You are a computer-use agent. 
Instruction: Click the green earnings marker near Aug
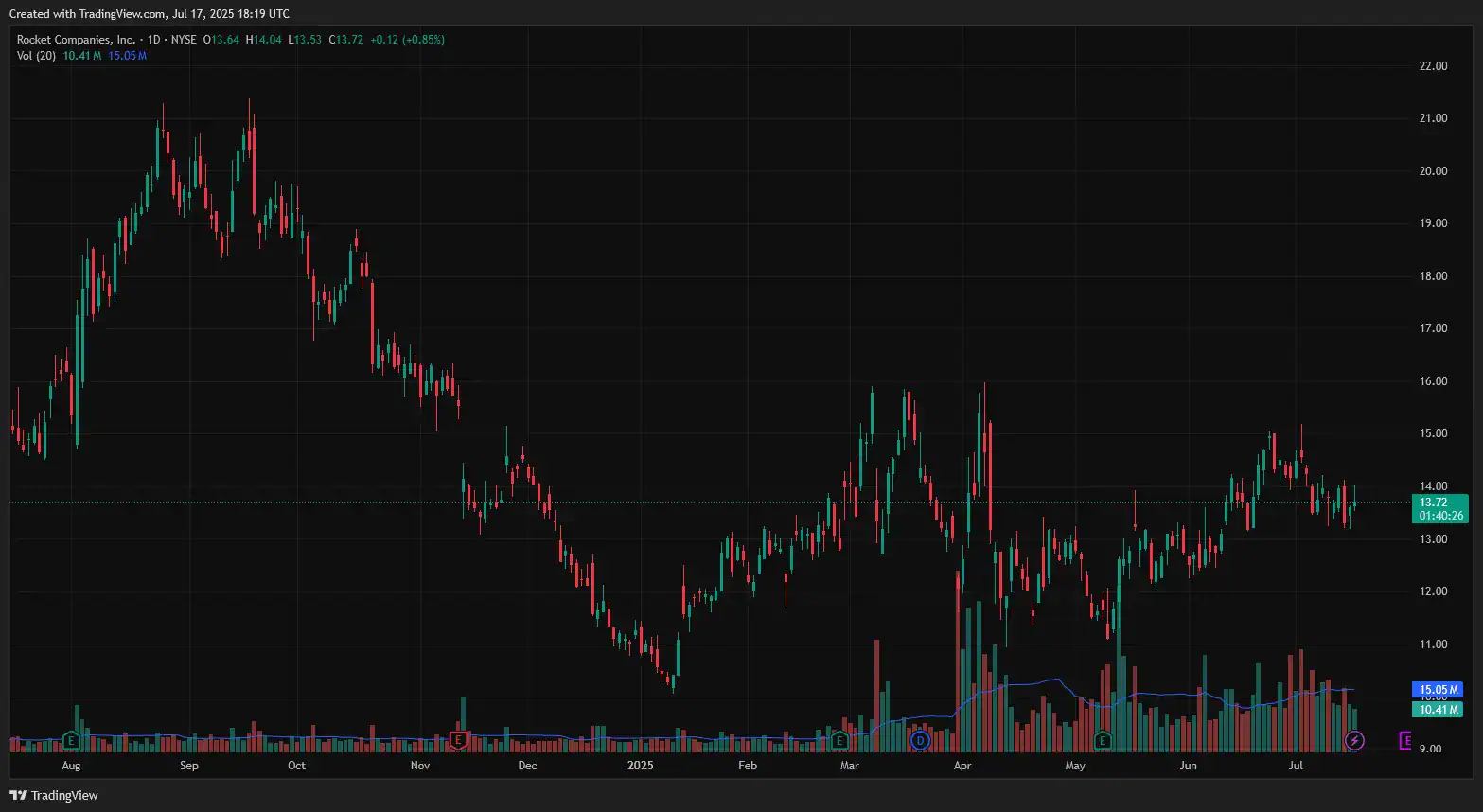click(70, 739)
